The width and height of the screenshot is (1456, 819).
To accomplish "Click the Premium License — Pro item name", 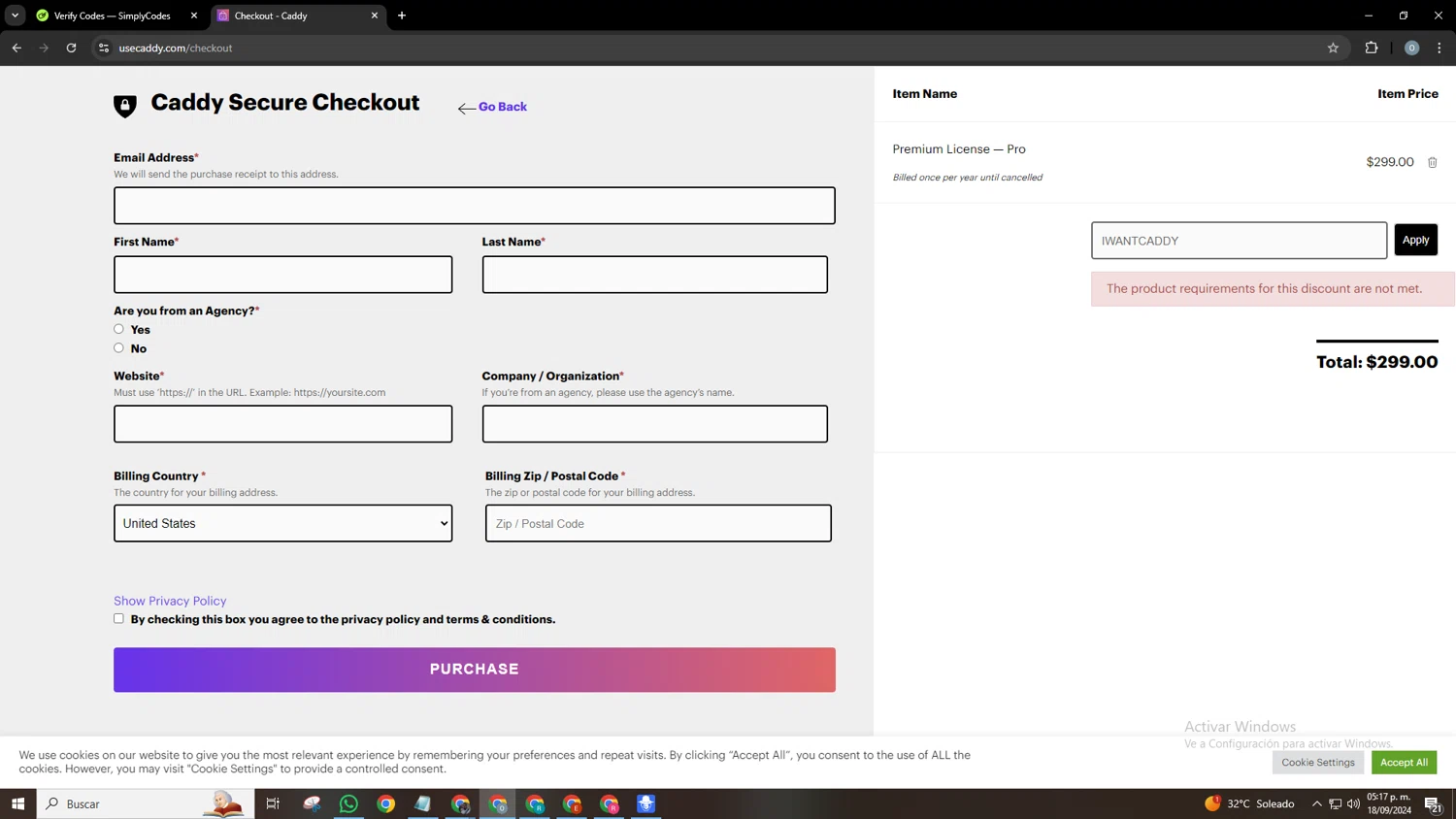I will point(959,148).
